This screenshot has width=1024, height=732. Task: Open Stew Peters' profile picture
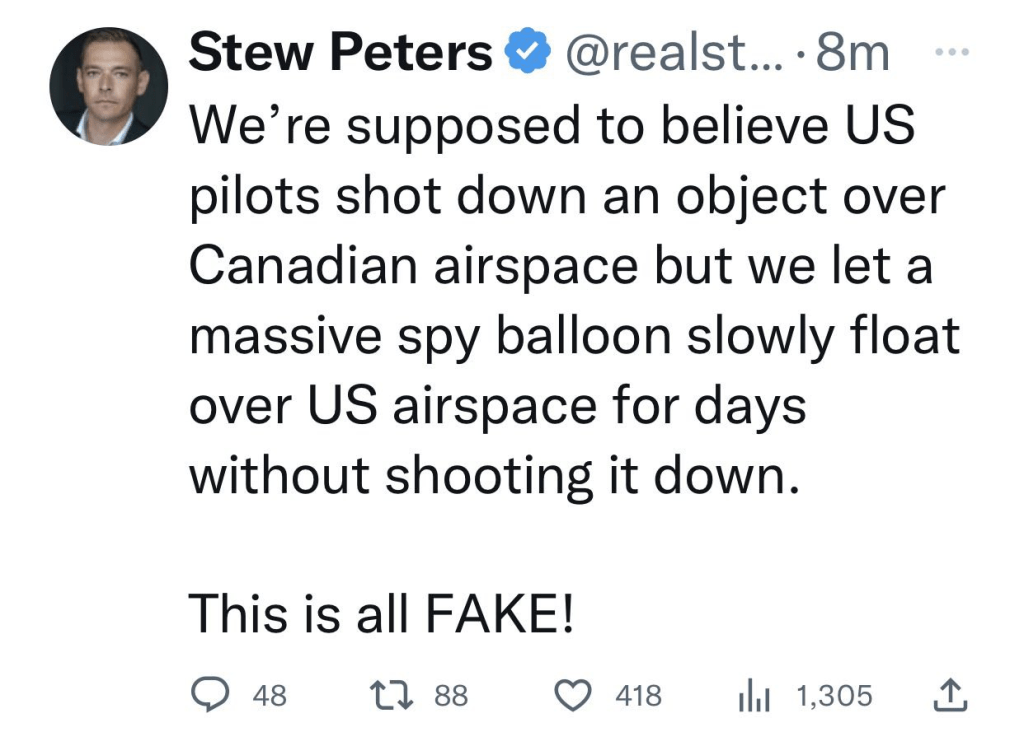[108, 86]
